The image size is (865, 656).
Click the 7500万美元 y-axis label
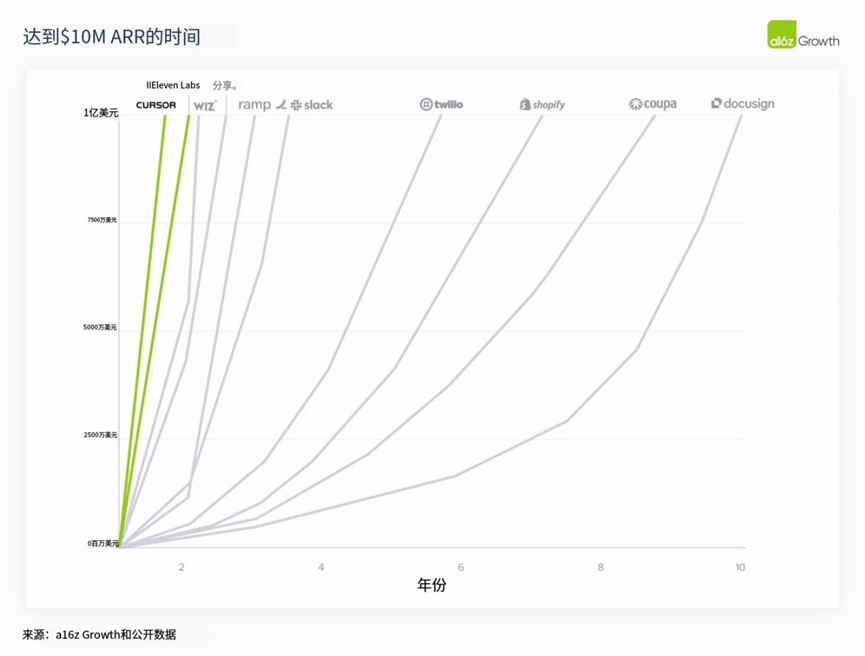102,220
